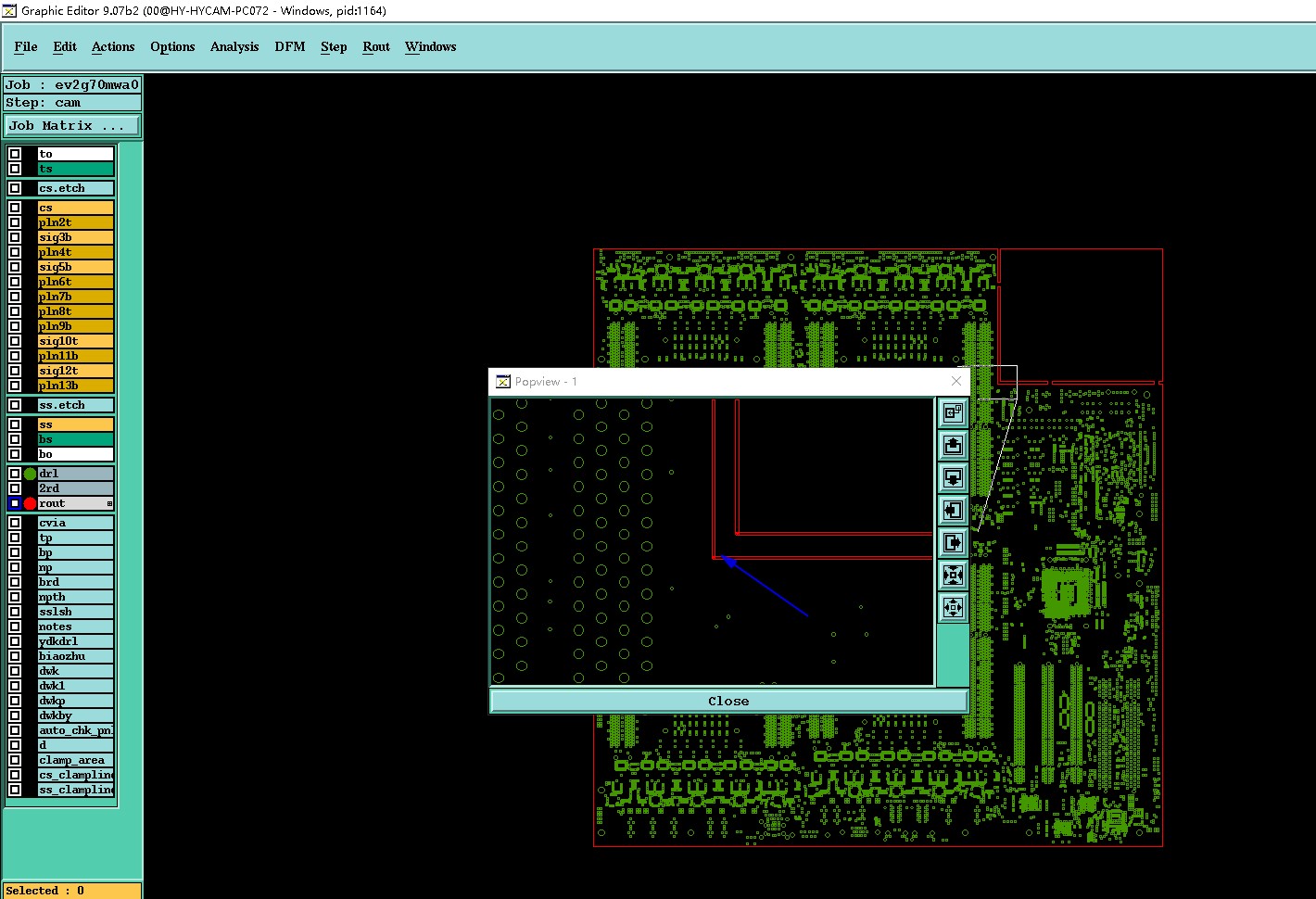Select the sslsh layer row
Screen dimensions: 1316x899
(76, 612)
